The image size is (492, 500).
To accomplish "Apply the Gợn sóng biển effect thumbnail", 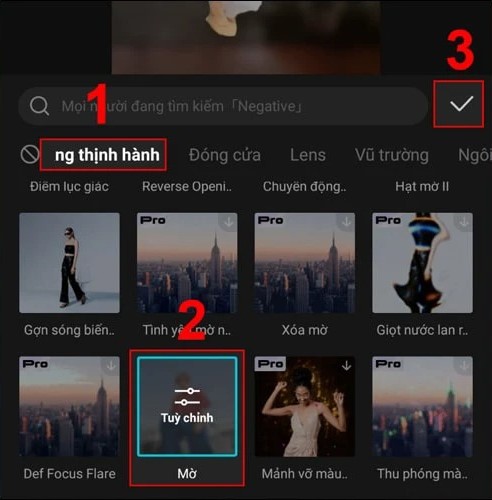I will pyautogui.click(x=69, y=263).
